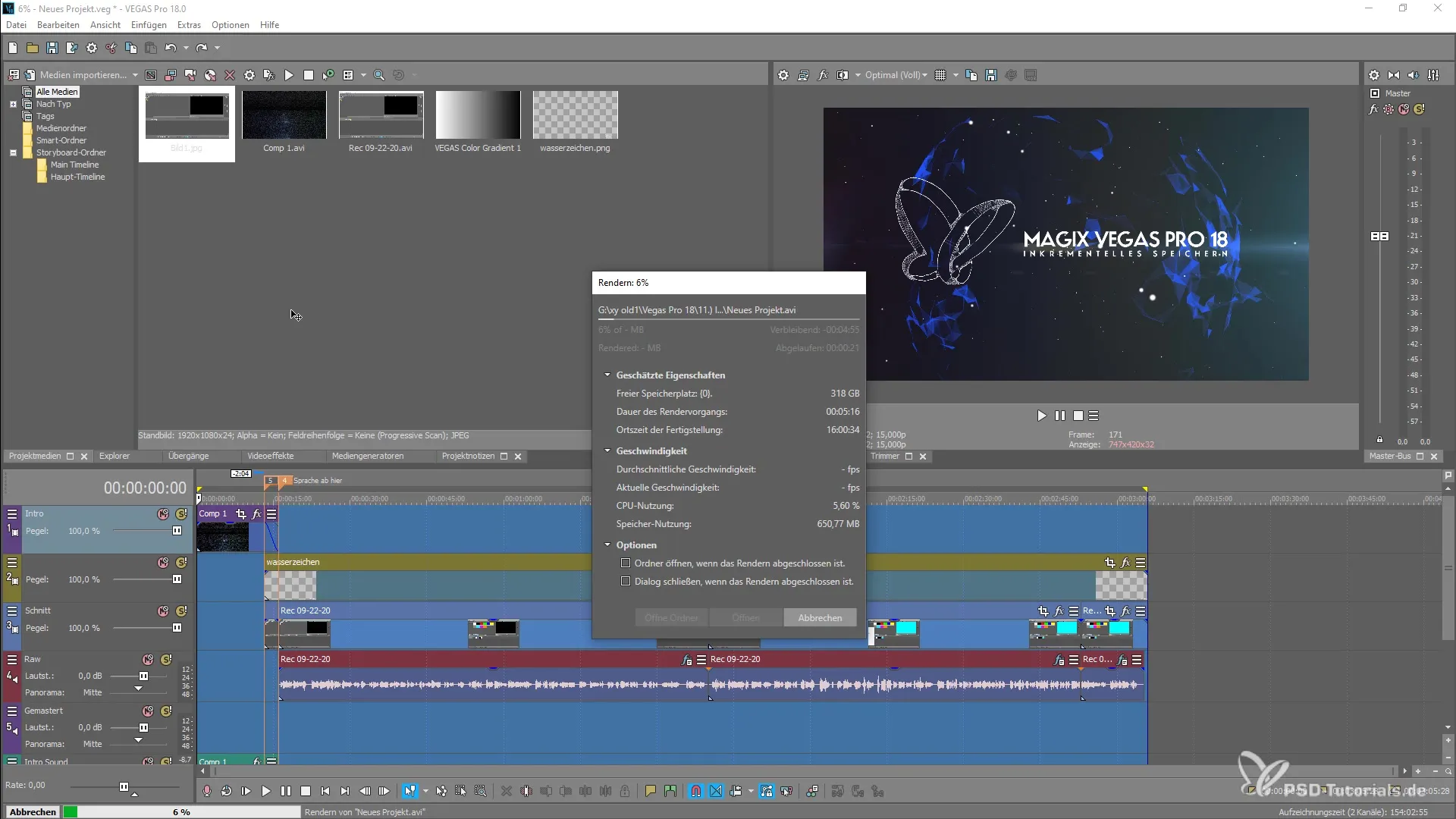Open the Medien importieren dropdown arrow

135,75
